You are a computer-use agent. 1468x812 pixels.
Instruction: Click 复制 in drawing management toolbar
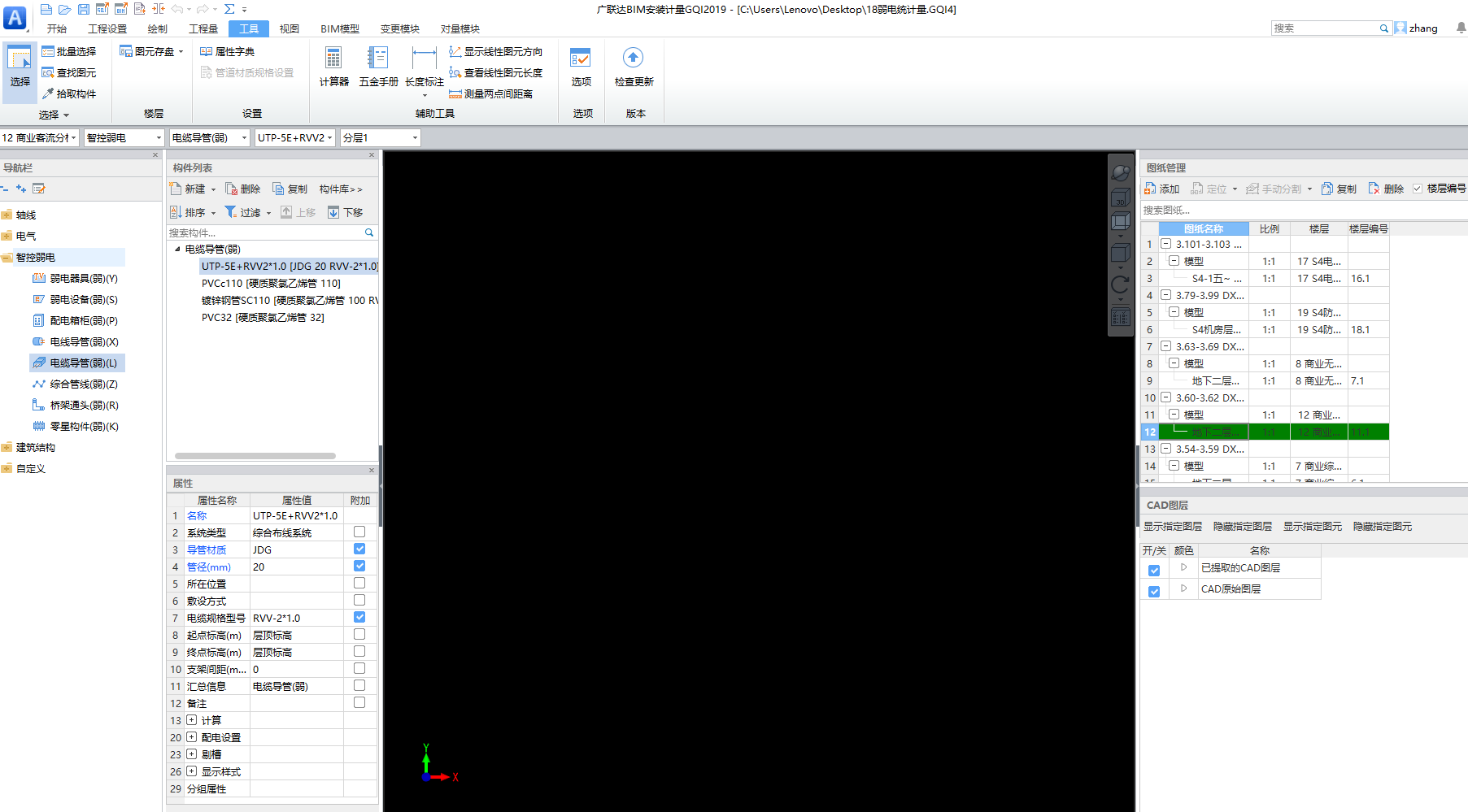[1339, 189]
